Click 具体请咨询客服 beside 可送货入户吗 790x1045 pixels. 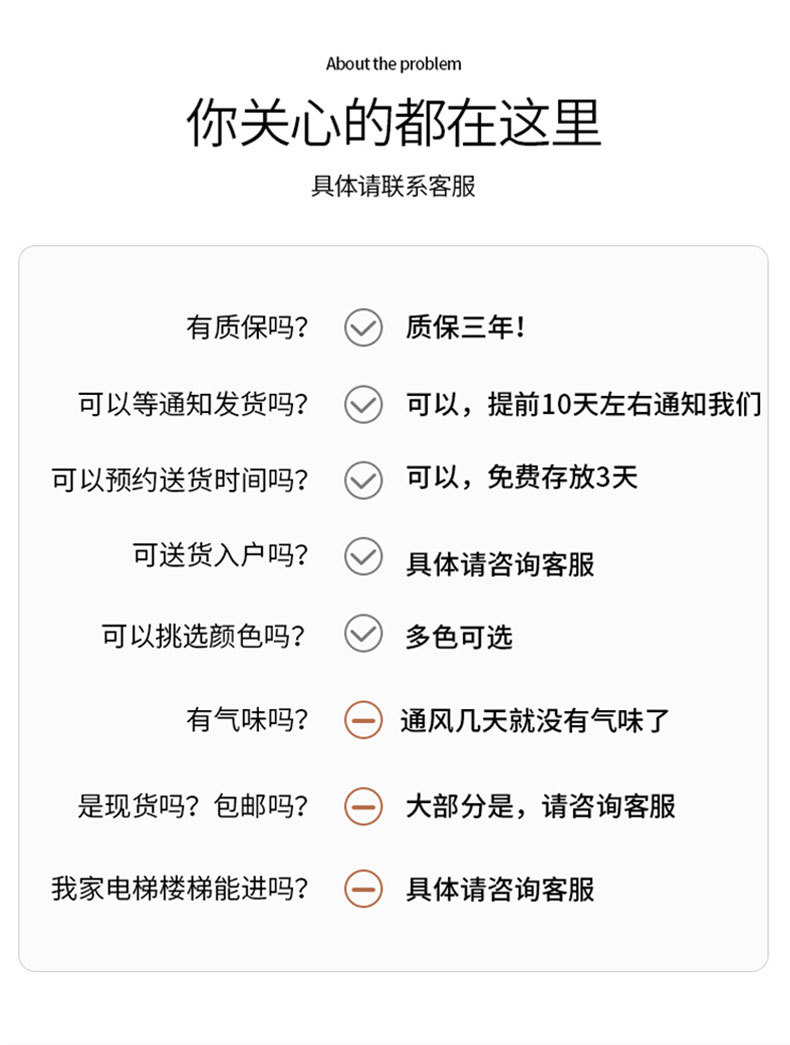pyautogui.click(x=500, y=564)
